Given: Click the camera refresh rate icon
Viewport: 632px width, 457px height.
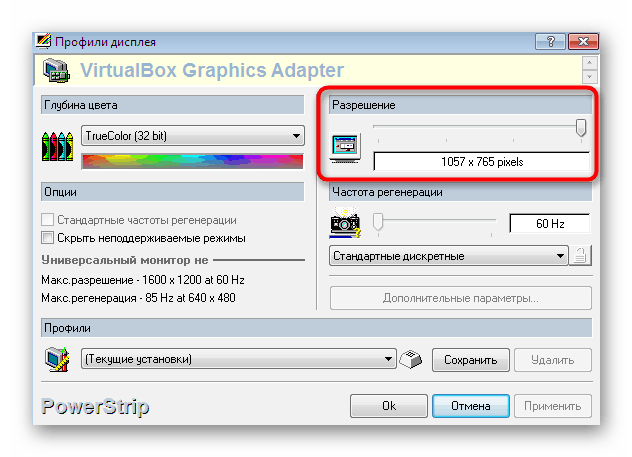Looking at the screenshot, I should [x=345, y=222].
